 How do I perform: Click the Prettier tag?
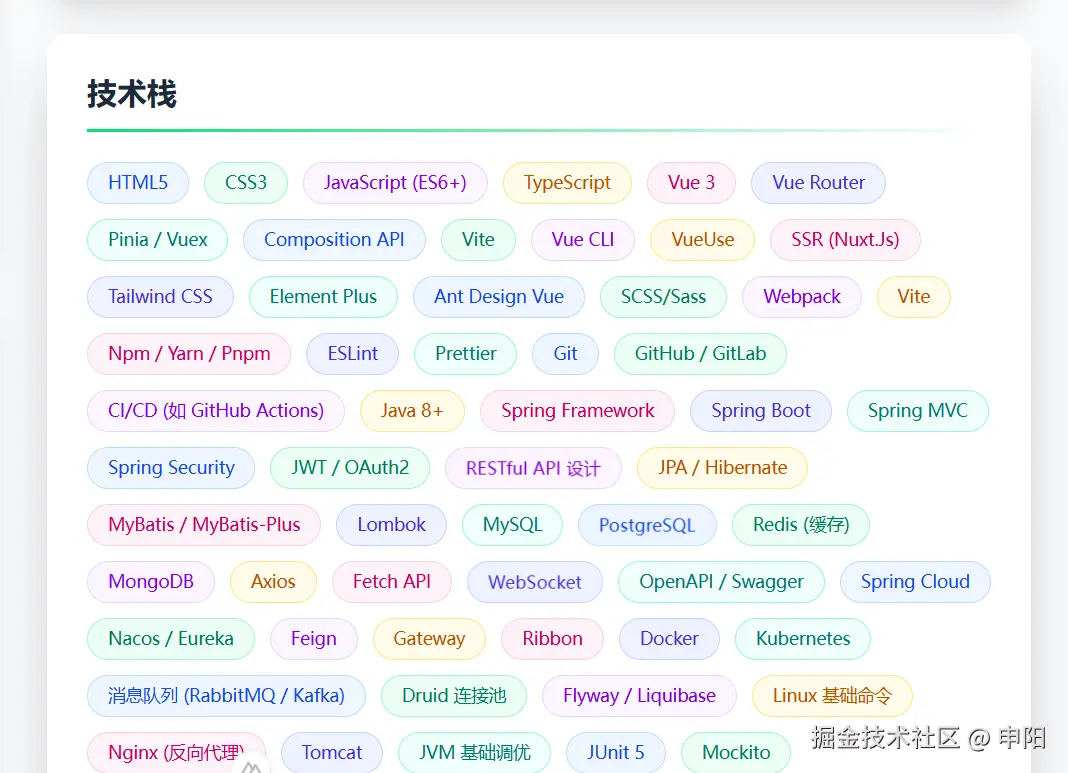tap(466, 353)
